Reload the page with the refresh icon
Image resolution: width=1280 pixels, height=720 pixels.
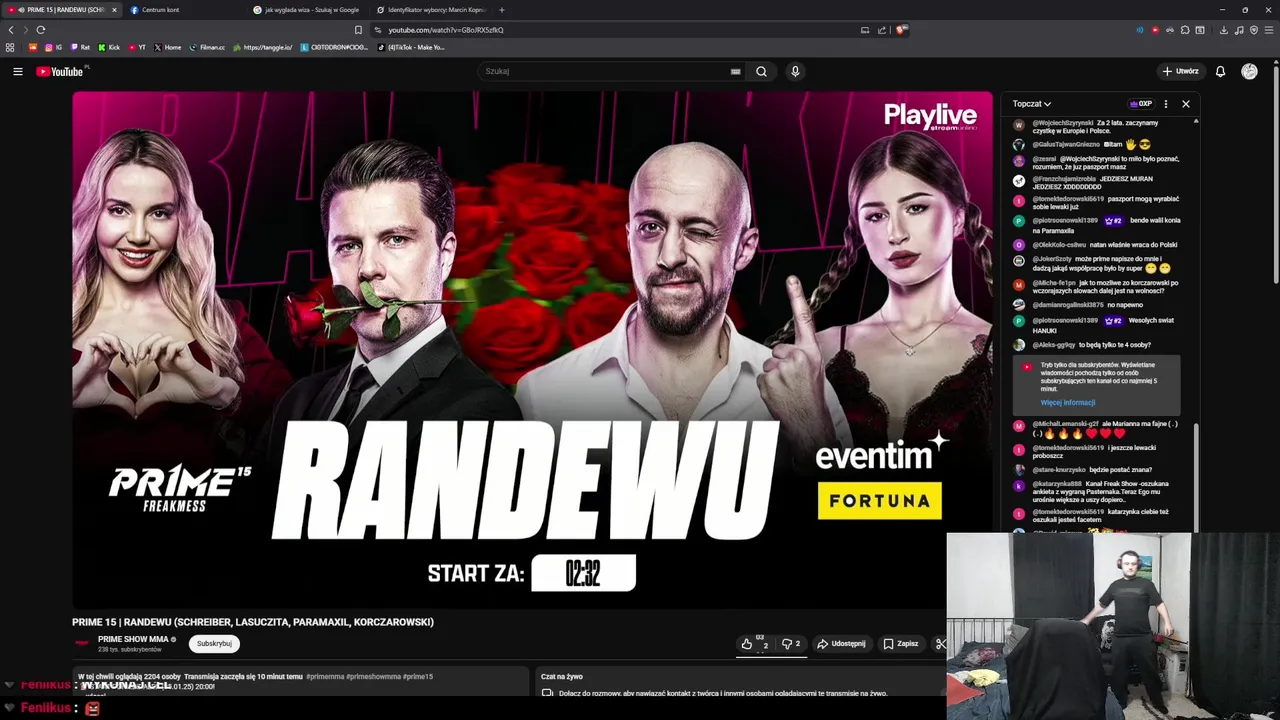pos(40,30)
